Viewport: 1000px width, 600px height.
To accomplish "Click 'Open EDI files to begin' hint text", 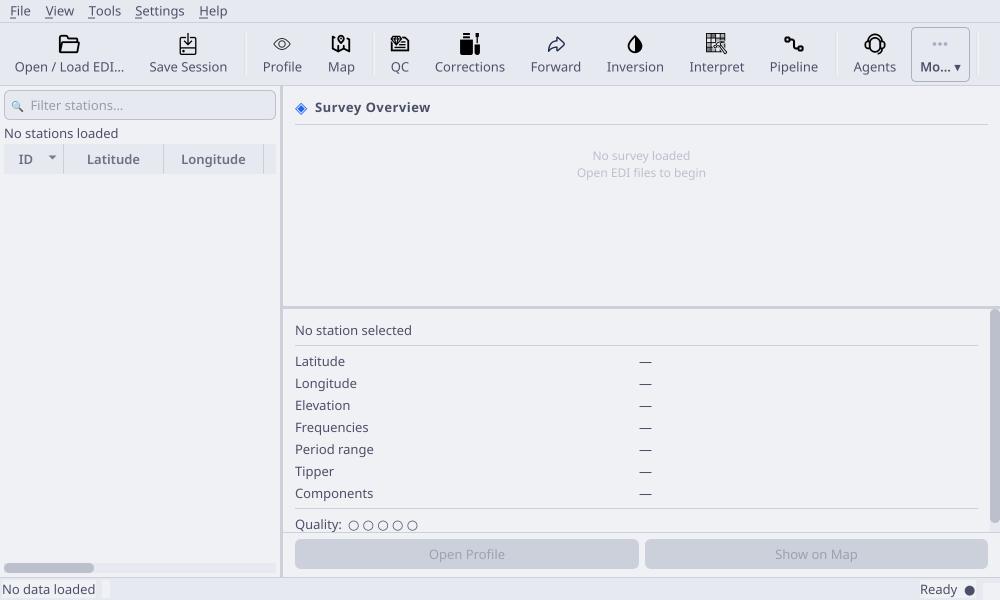I will click(641, 173).
